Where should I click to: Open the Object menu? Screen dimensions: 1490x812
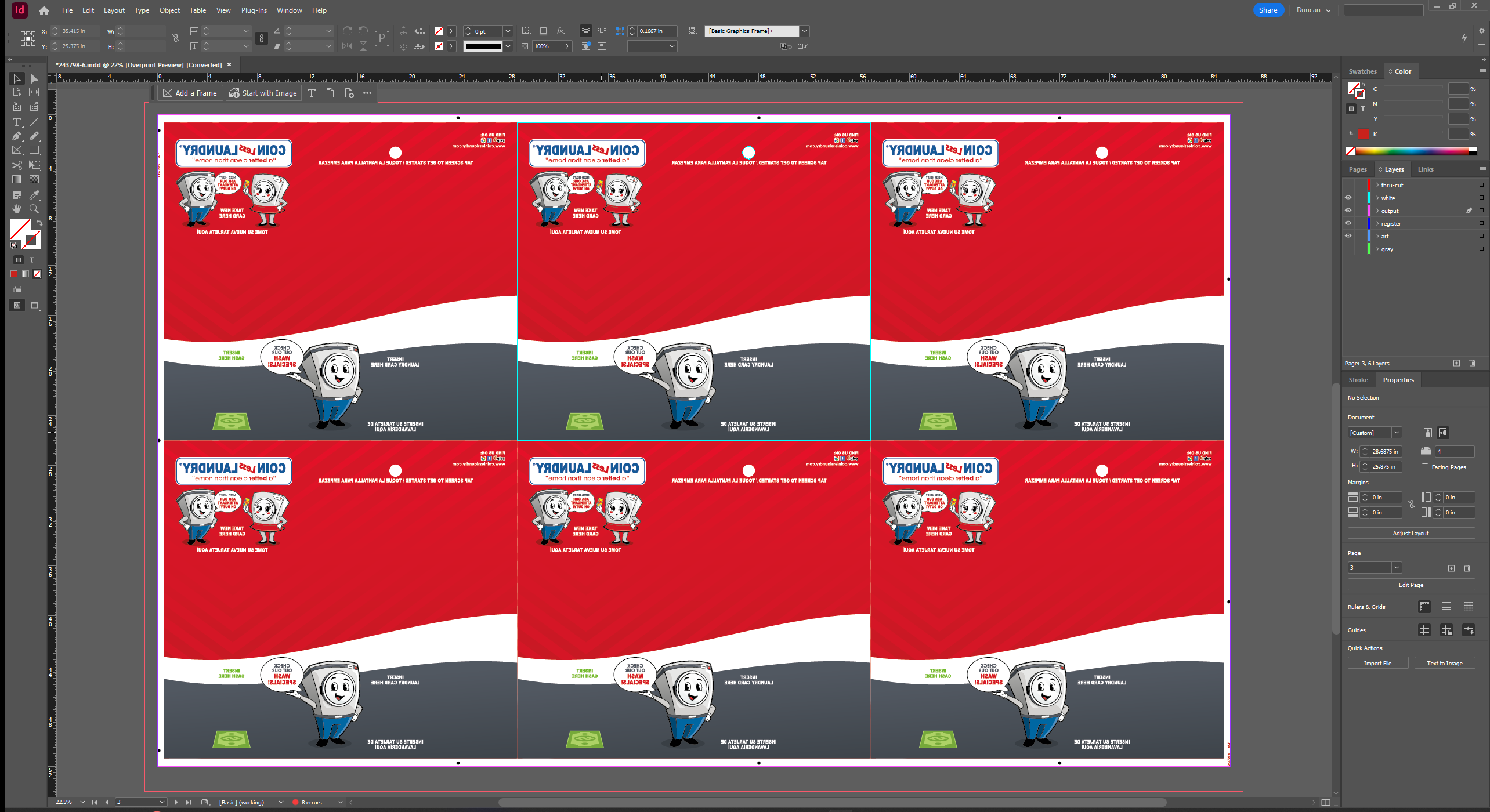[x=169, y=10]
